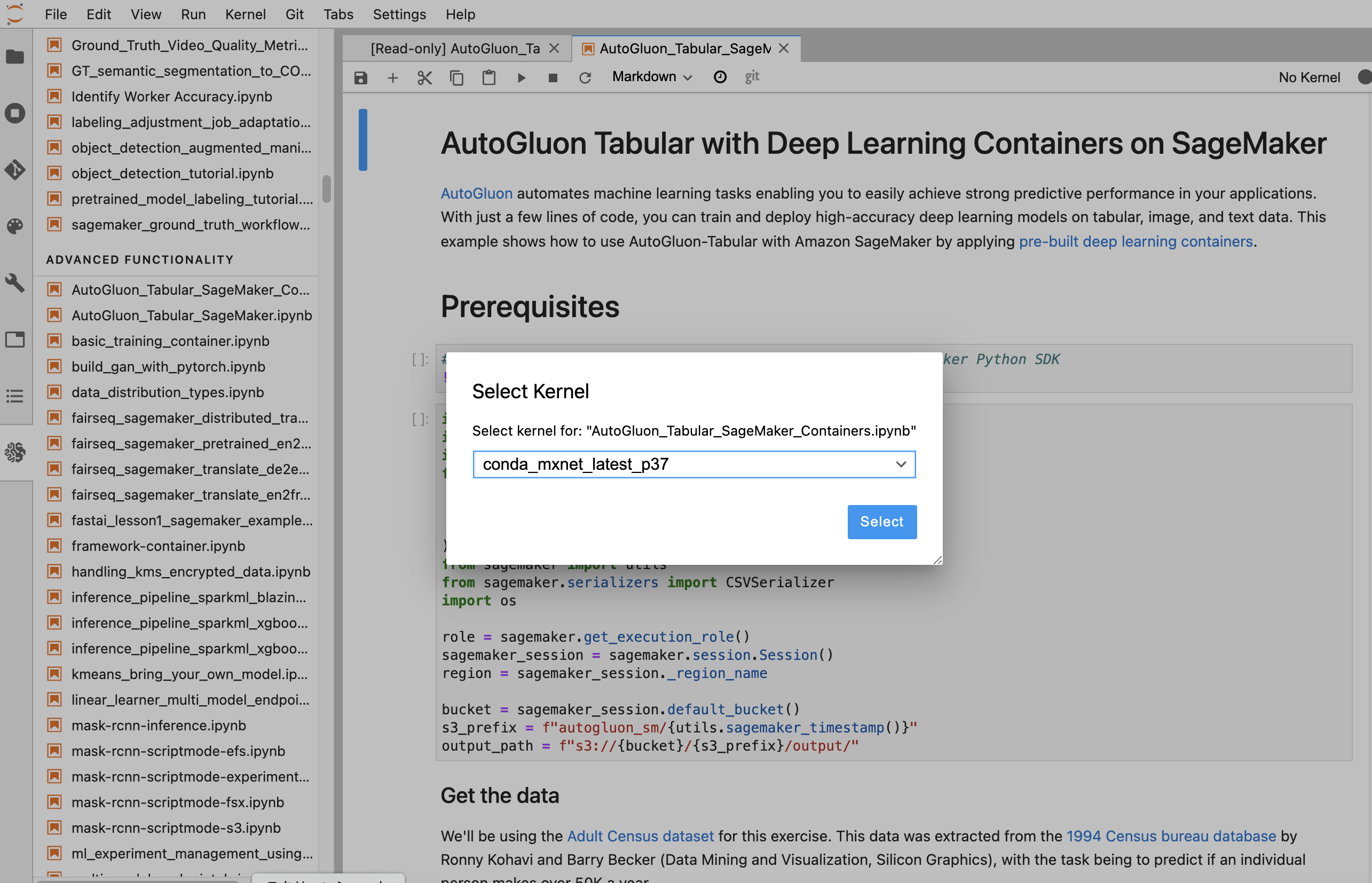Switch to the Read-only AutoGluon tab

[x=455, y=49]
